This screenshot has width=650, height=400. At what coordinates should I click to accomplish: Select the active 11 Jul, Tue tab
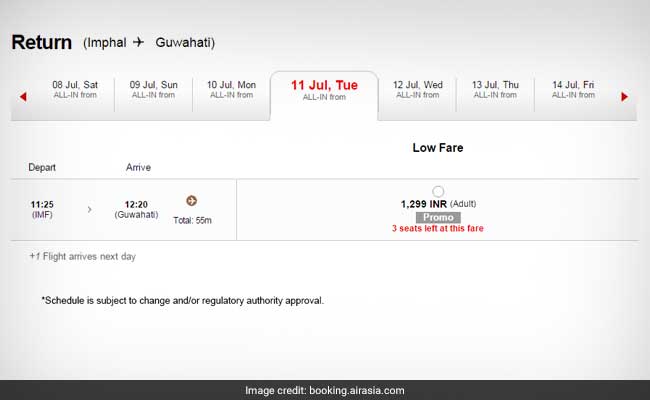pyautogui.click(x=324, y=90)
